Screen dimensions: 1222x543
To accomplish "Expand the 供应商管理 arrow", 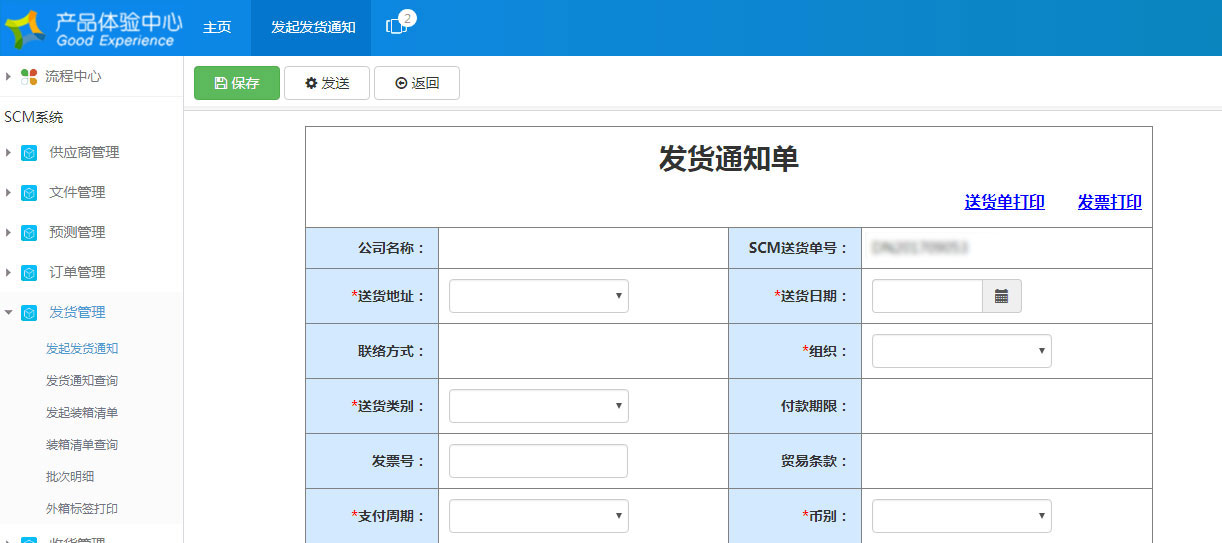I will (x=8, y=152).
